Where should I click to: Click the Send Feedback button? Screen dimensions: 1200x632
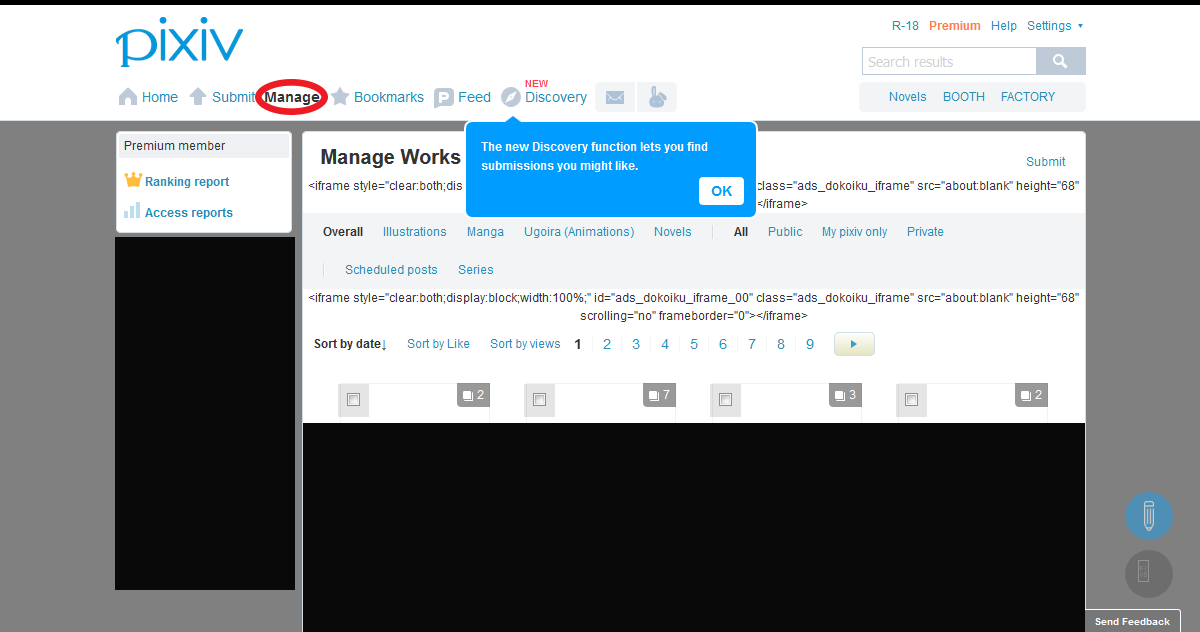tap(1132, 621)
